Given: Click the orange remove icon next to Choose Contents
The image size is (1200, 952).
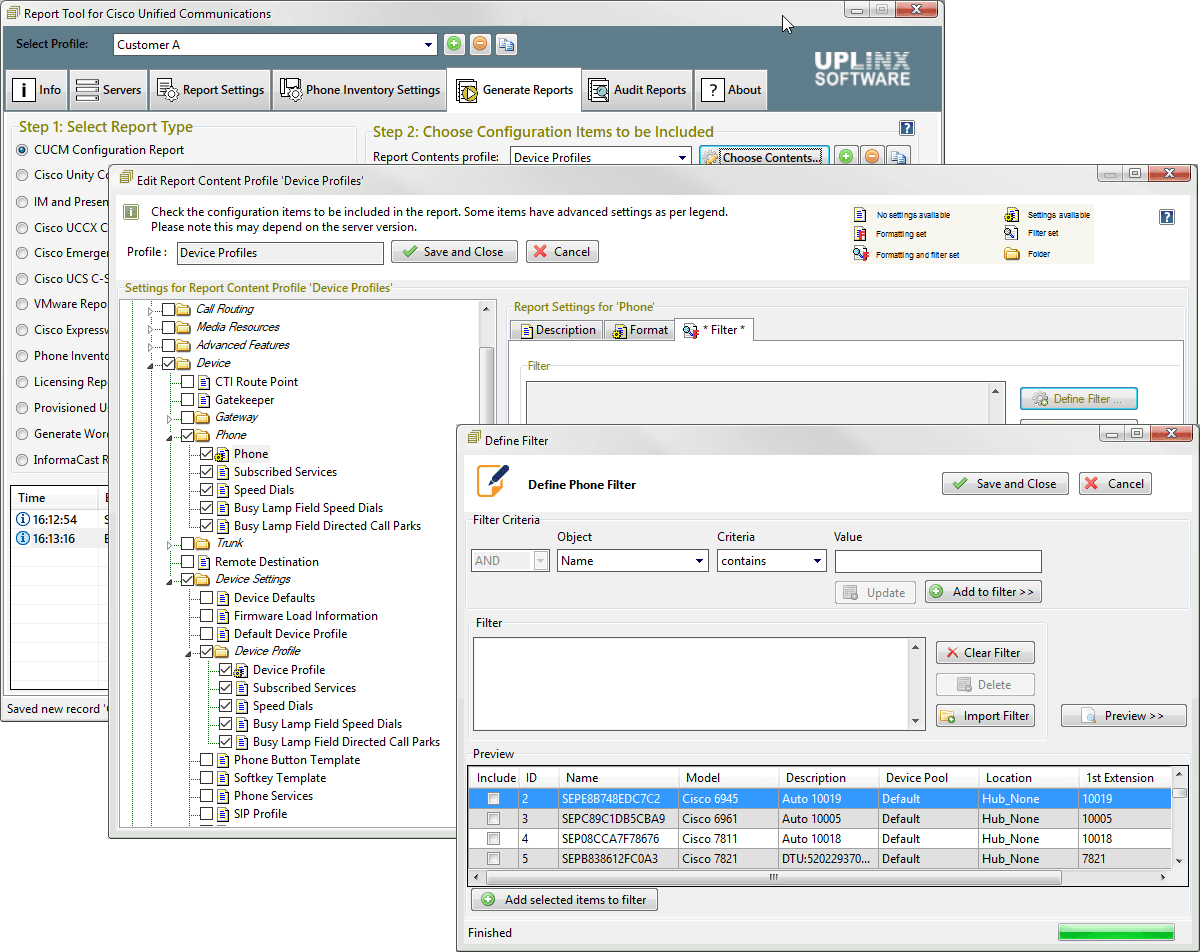Looking at the screenshot, I should click(872, 157).
